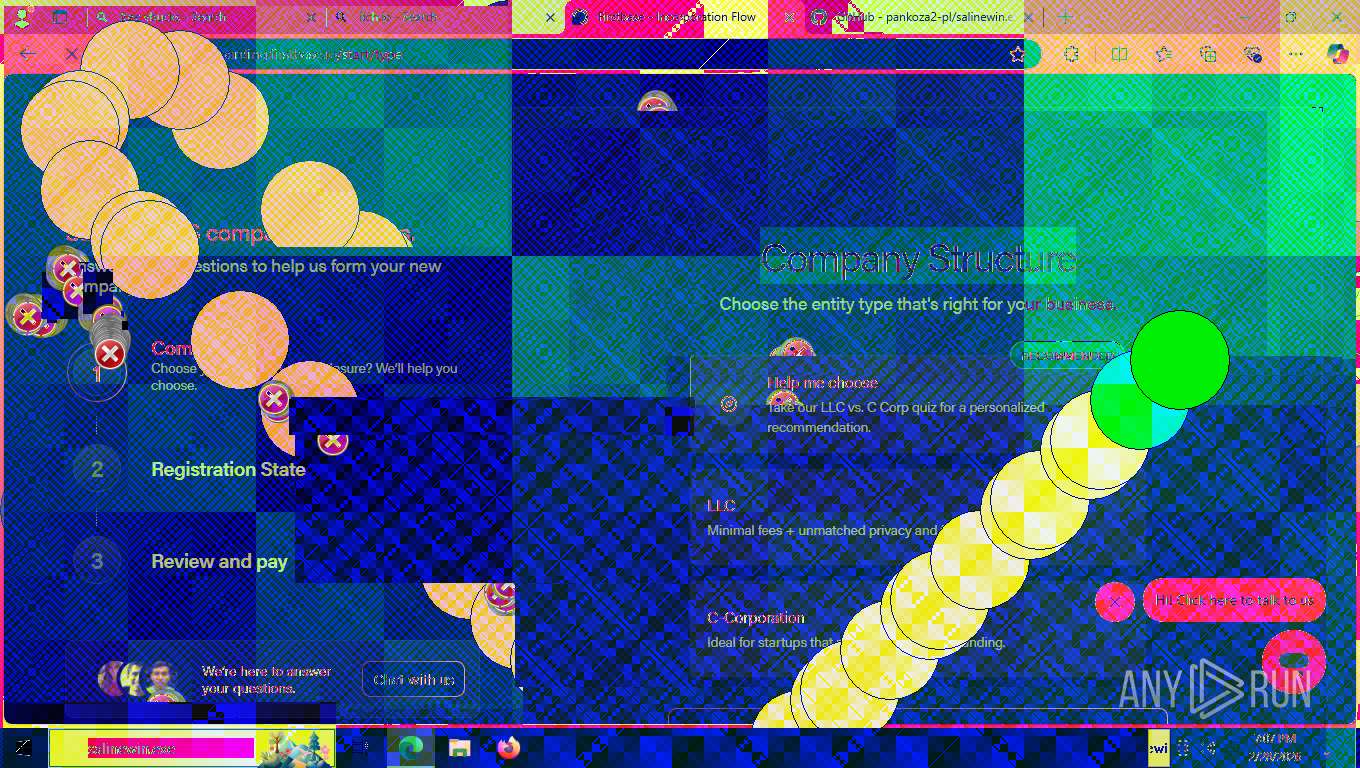
Task: Click the Company Structure heading
Action: (x=918, y=259)
